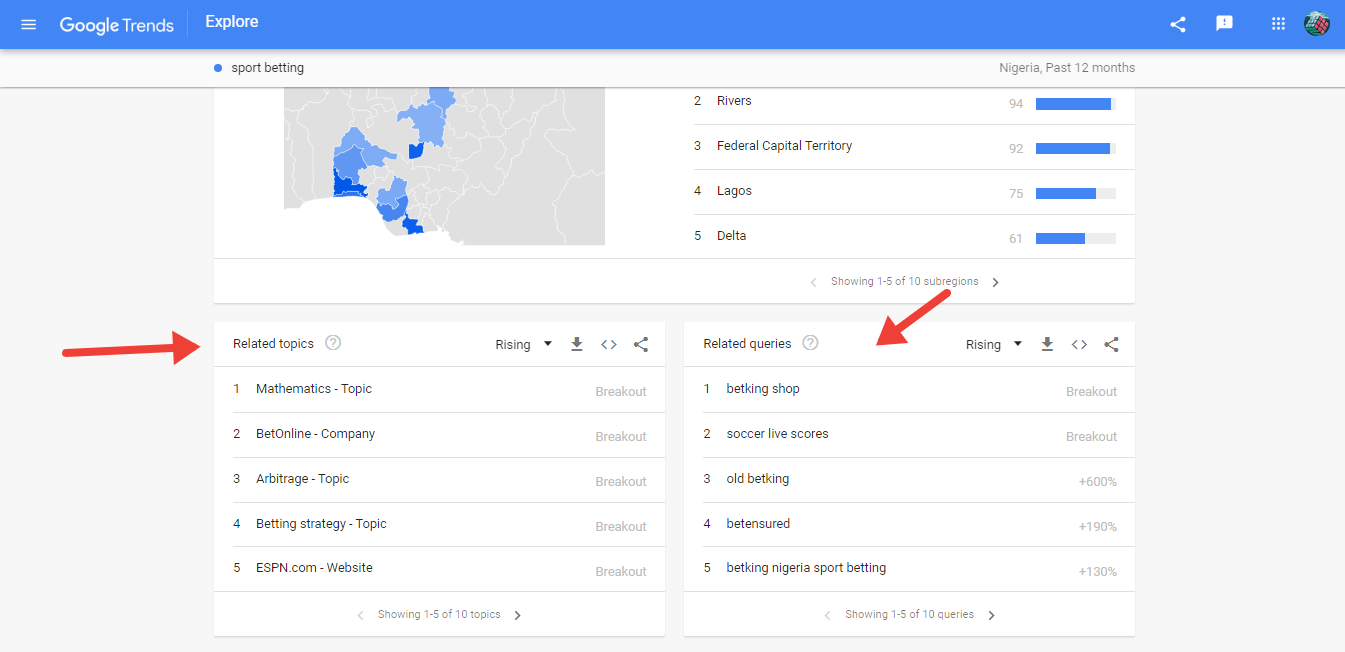Screen dimensions: 1345x652
Task: Click Breakout value for betking shop
Action: pos(1091,392)
